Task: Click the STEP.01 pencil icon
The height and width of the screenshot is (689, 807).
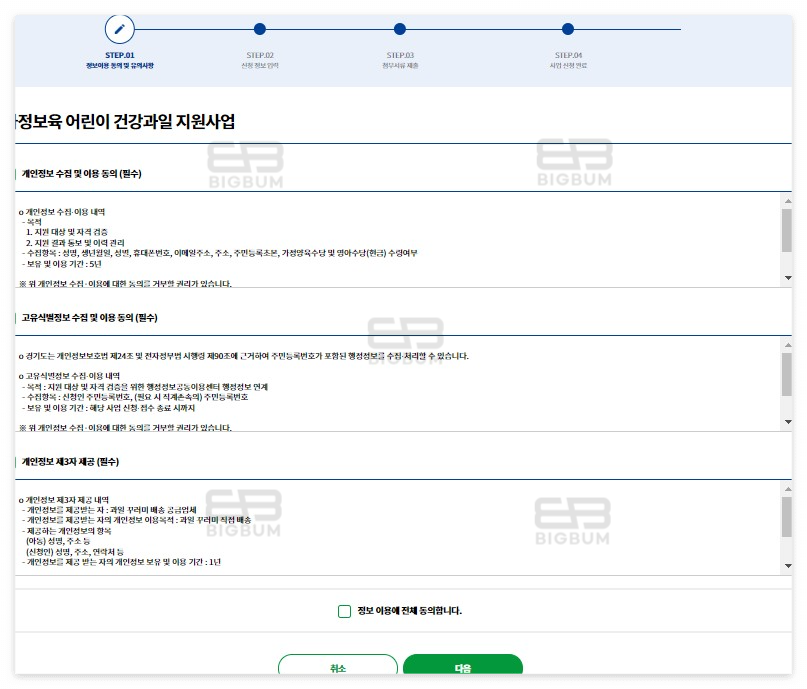Action: pyautogui.click(x=119, y=29)
